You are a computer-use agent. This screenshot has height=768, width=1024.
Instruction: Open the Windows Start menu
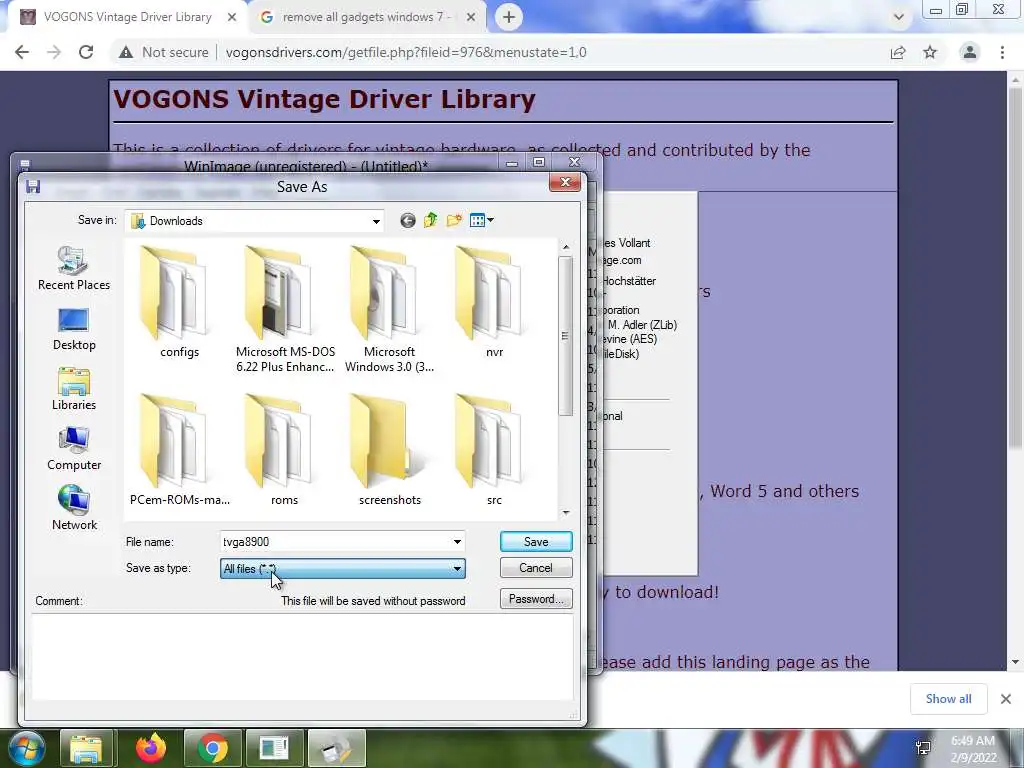click(x=26, y=748)
